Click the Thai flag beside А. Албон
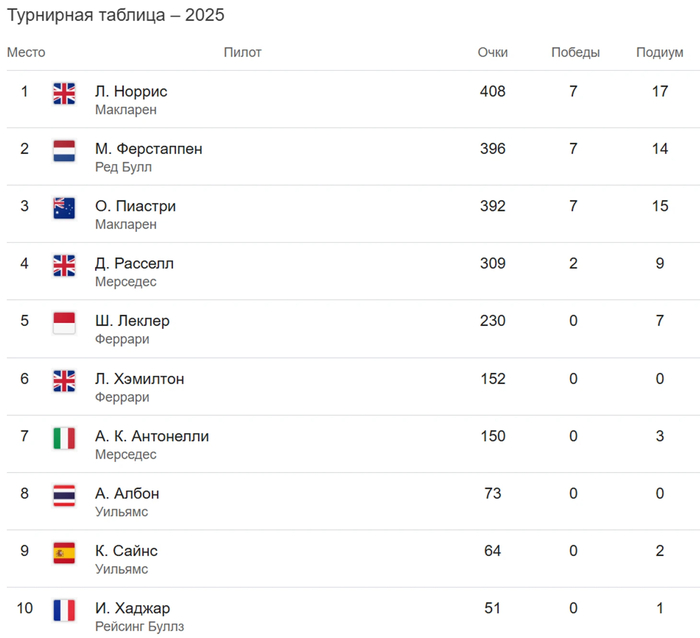The width and height of the screenshot is (700, 638). tap(64, 495)
